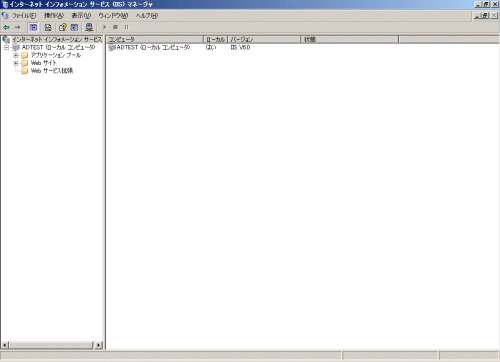Viewport: 500px width, 362px height.
Task: Collapse the ADTEST local computer node
Action: pos(6,48)
